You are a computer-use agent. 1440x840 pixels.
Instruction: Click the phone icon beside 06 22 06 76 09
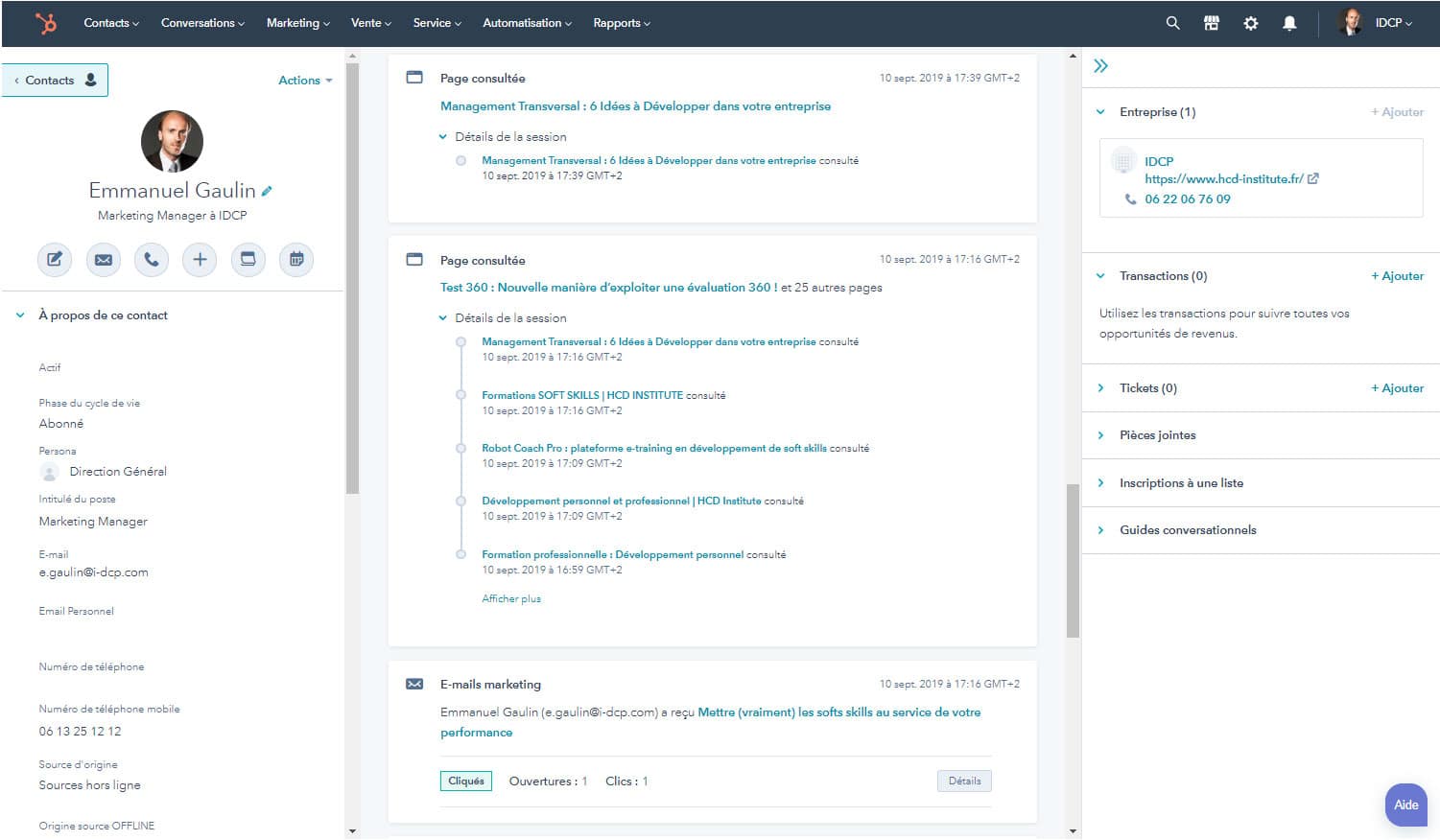point(1130,199)
